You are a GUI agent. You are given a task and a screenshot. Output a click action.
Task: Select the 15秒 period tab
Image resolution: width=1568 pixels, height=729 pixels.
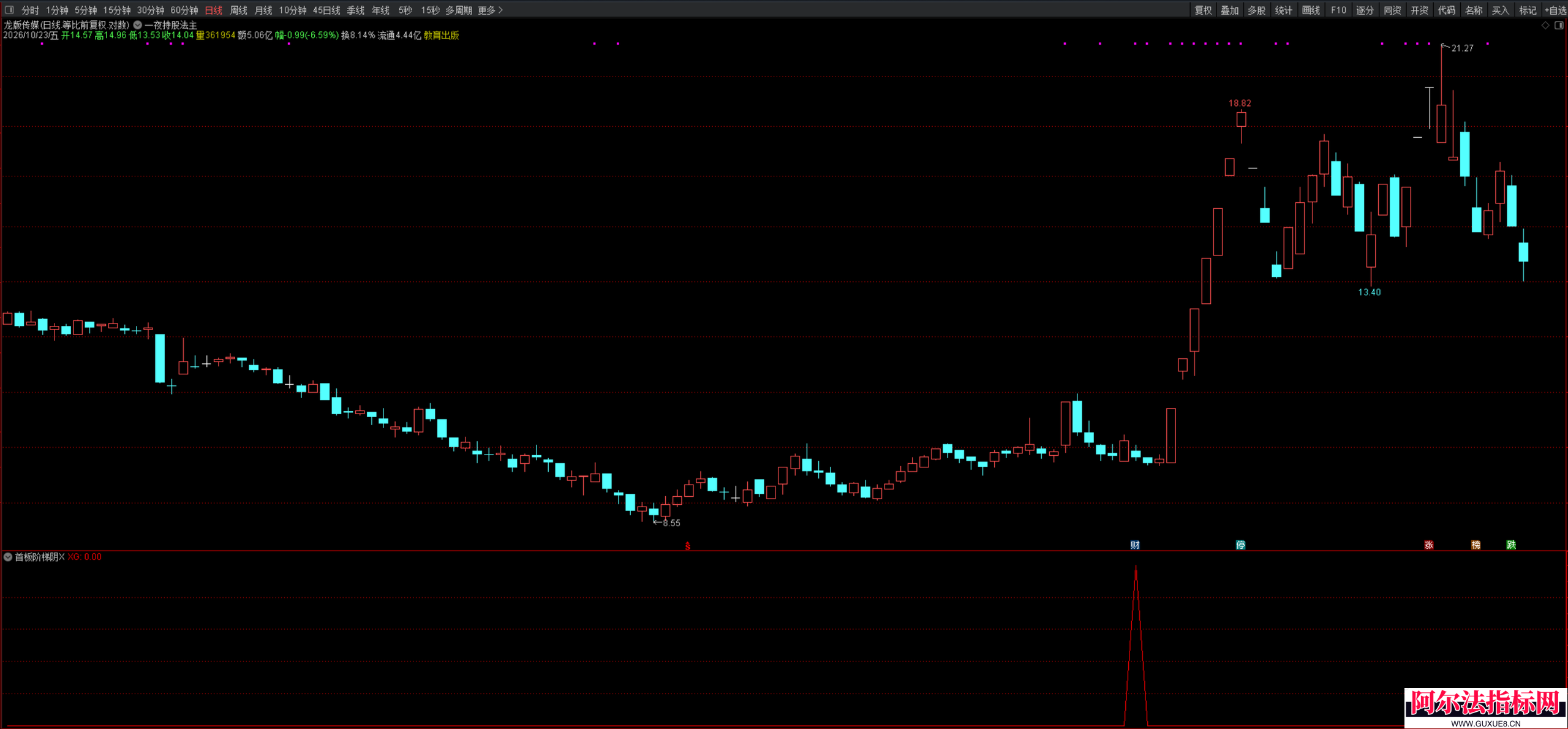click(x=431, y=10)
